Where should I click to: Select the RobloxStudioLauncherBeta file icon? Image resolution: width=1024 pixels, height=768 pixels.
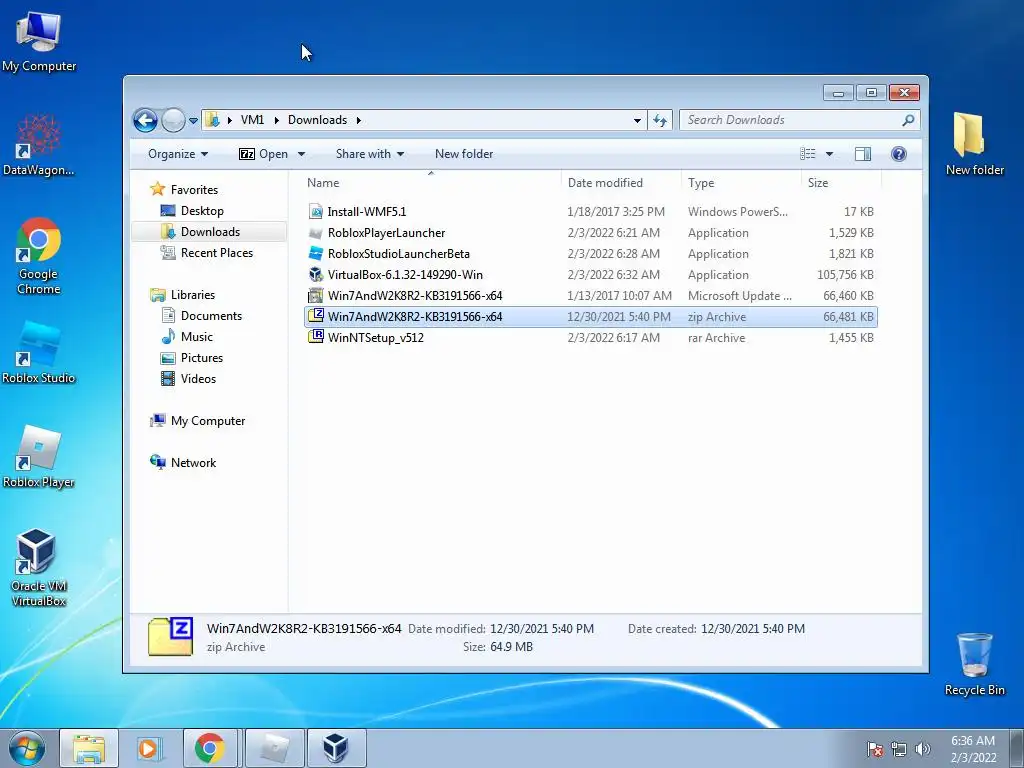[316, 254]
